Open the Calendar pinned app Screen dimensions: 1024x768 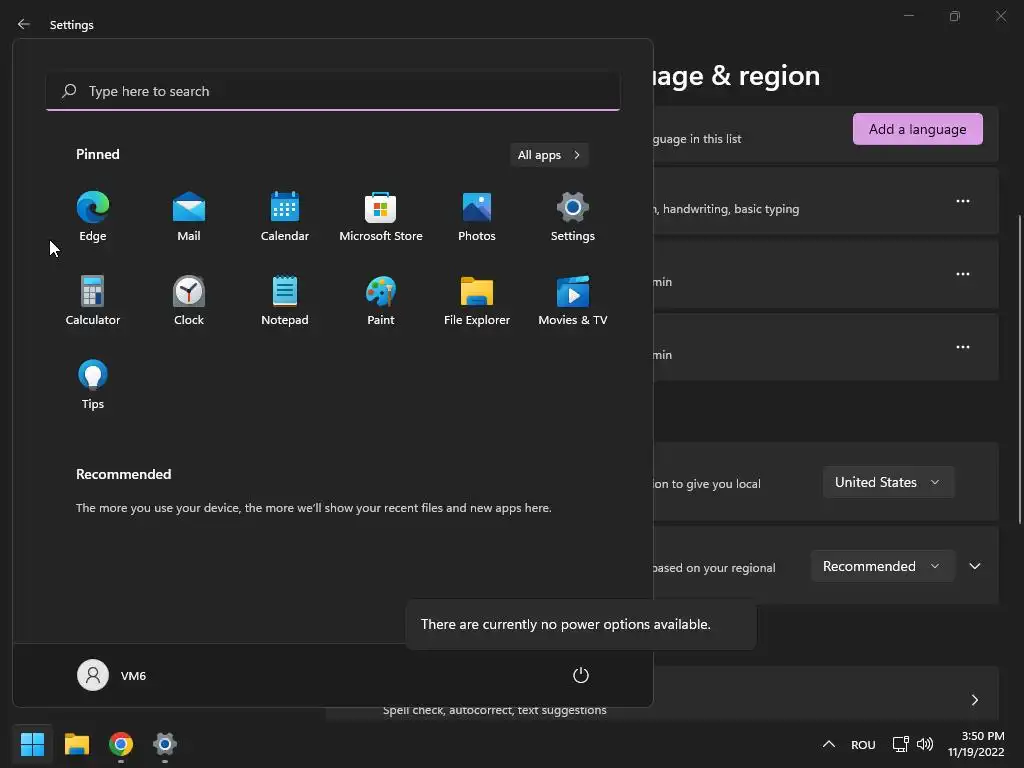coord(285,217)
